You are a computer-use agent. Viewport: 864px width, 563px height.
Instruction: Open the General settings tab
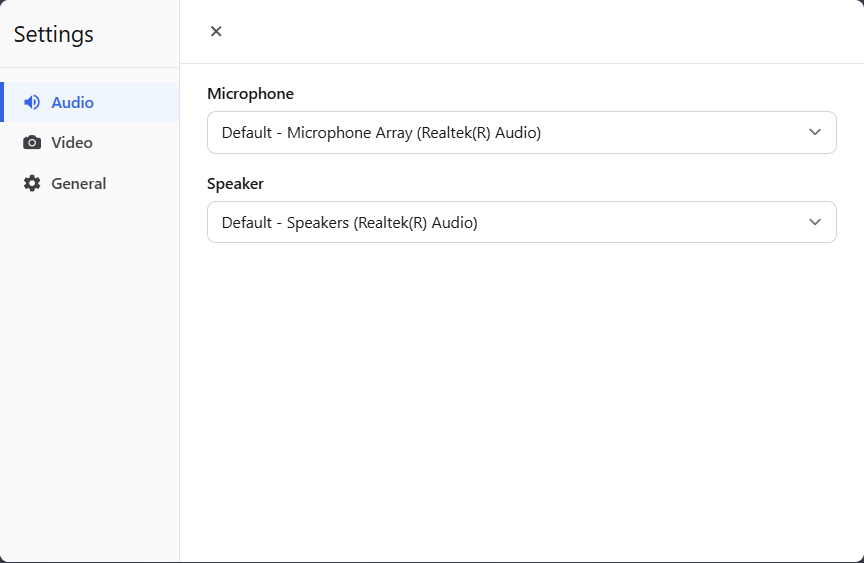pos(78,184)
